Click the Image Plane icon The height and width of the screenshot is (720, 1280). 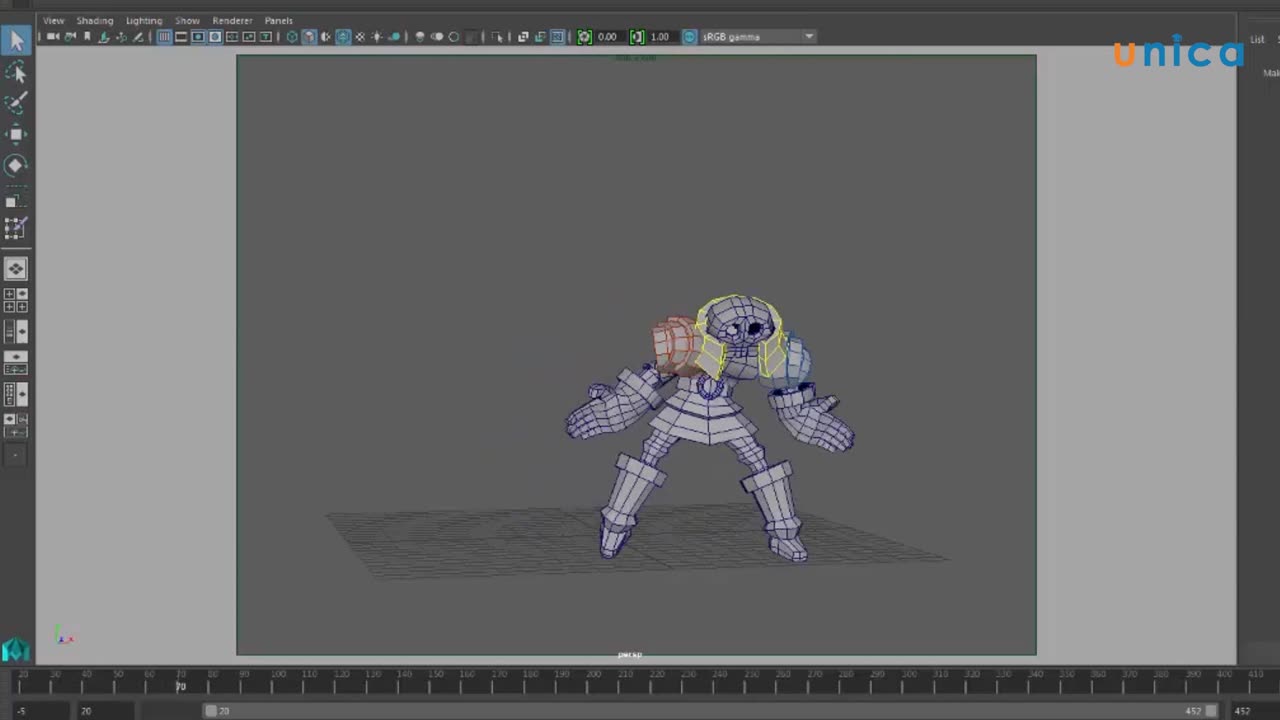[x=103, y=37]
